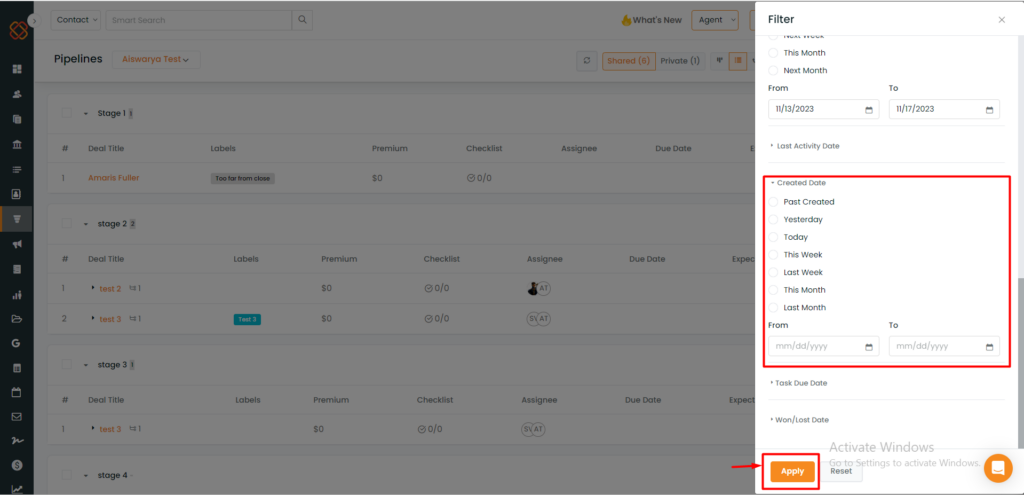Screen dimensions: 1024x495
Task: Expand the Task Due Date section
Action: click(x=799, y=383)
